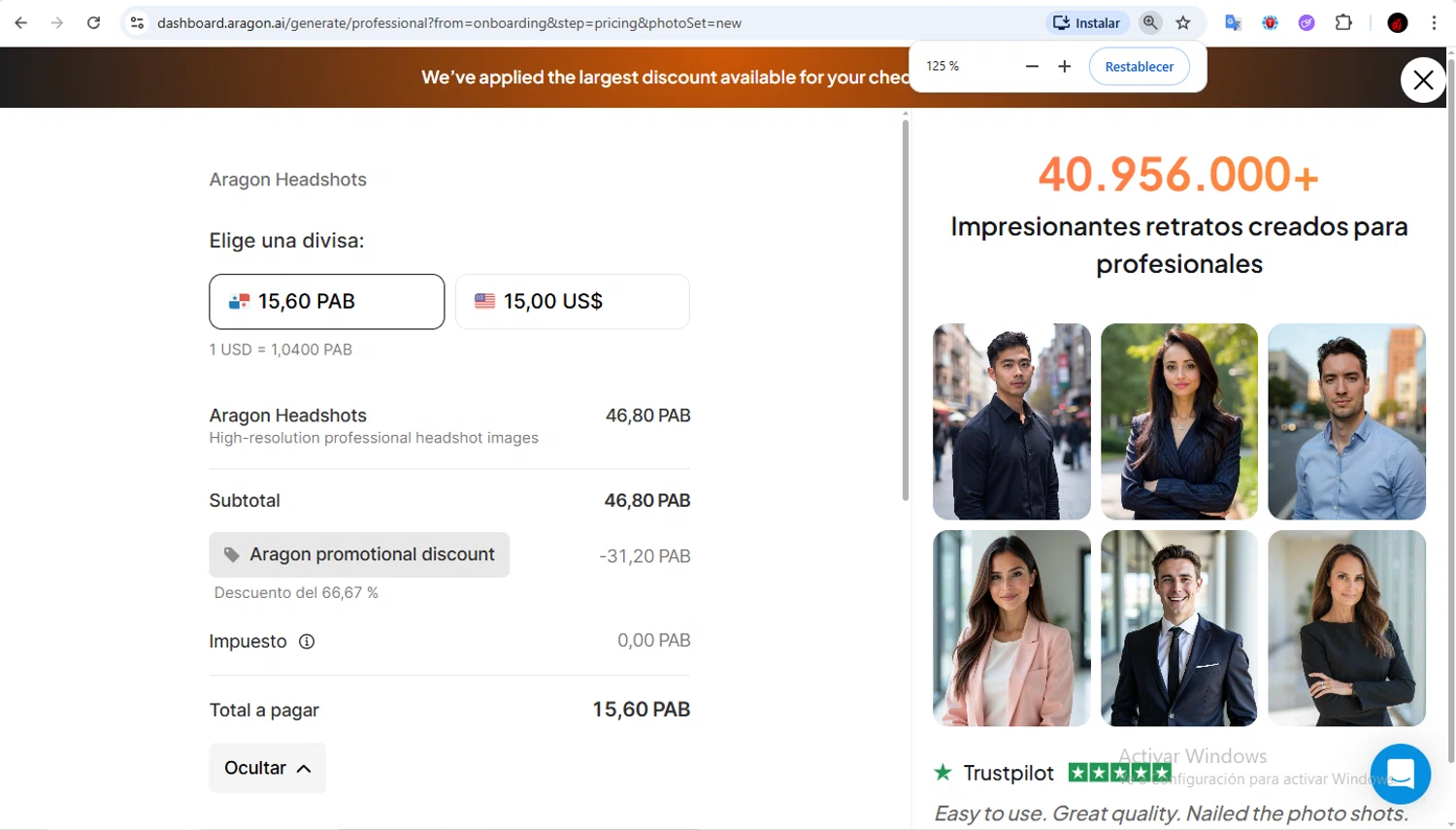
Task: Click the 'Elige una divisa:' heading
Action: click(x=286, y=241)
